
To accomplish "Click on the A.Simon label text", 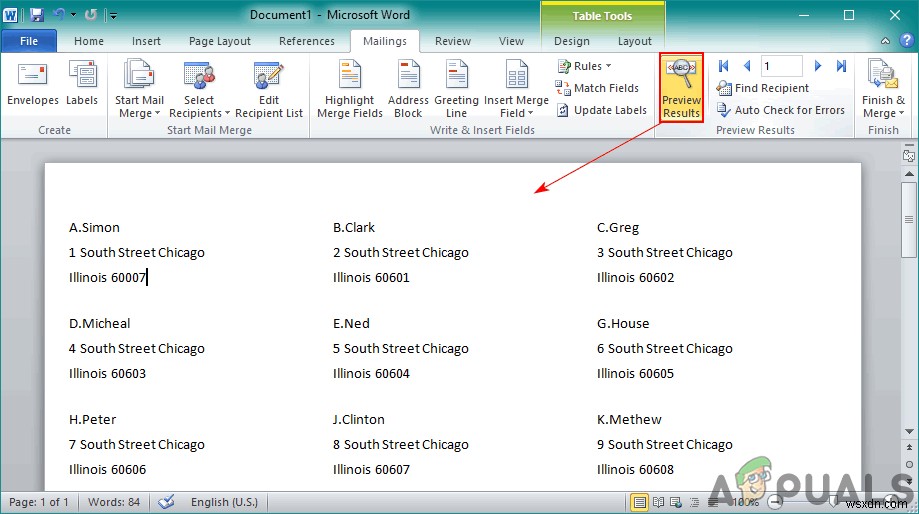I will pos(94,227).
